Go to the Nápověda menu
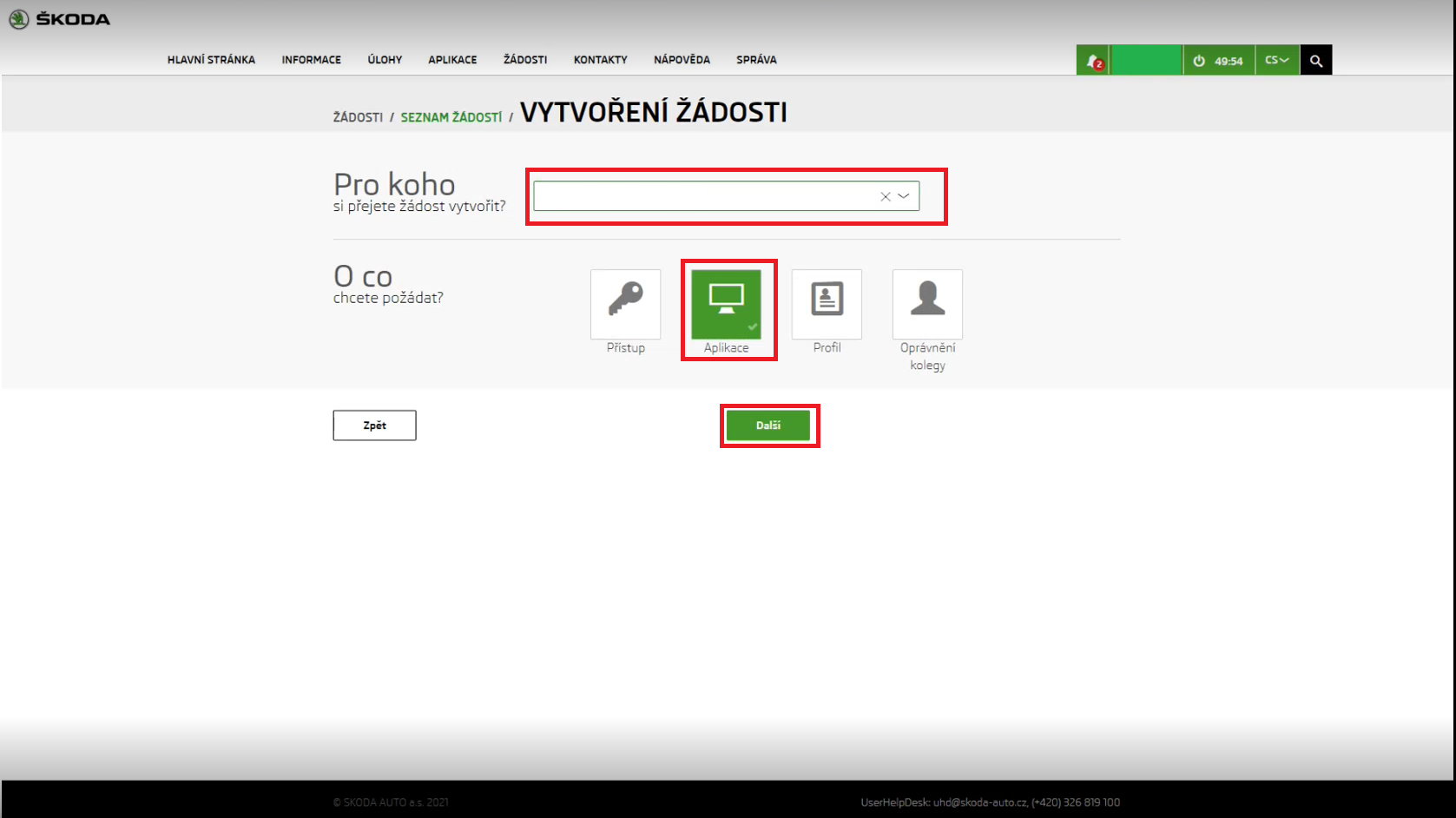 (682, 60)
